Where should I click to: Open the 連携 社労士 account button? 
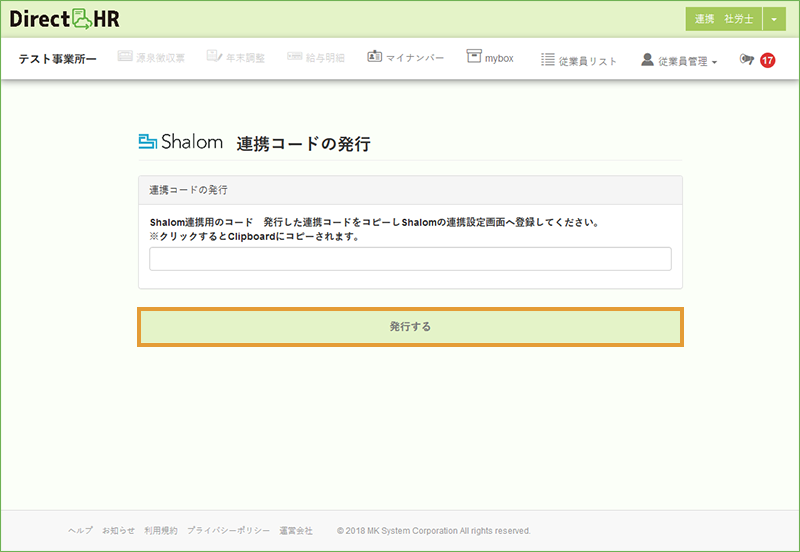(723, 19)
